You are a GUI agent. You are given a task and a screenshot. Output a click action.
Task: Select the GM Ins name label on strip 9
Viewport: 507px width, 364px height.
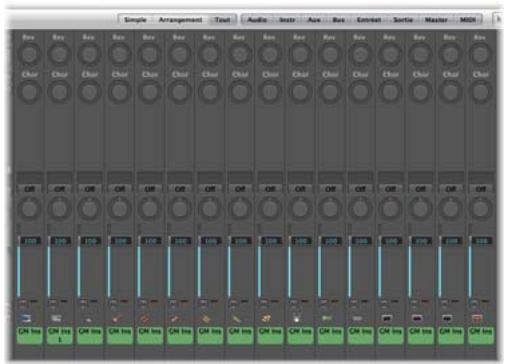click(270, 335)
